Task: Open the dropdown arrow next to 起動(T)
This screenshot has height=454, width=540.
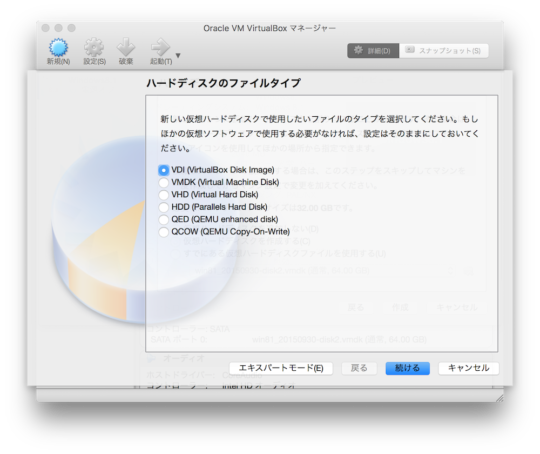Action: click(x=178, y=55)
